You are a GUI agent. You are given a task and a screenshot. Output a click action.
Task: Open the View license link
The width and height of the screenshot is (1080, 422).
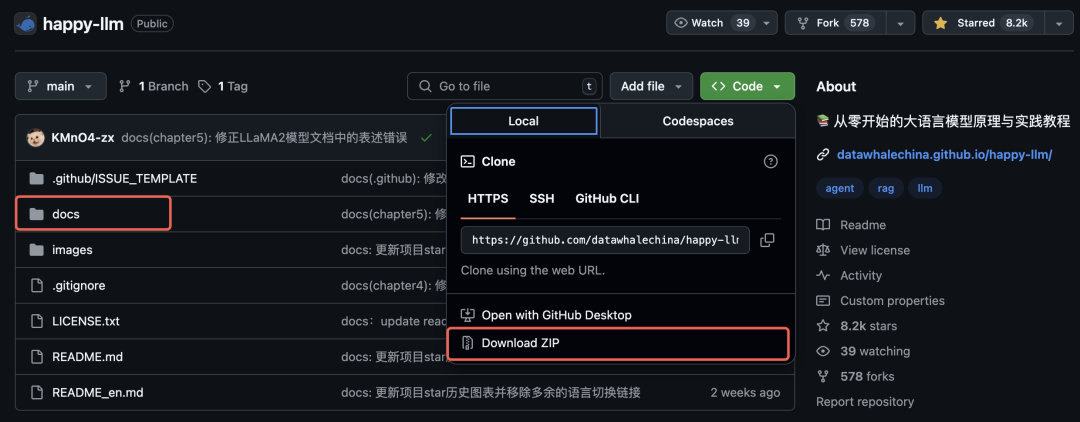(x=875, y=251)
